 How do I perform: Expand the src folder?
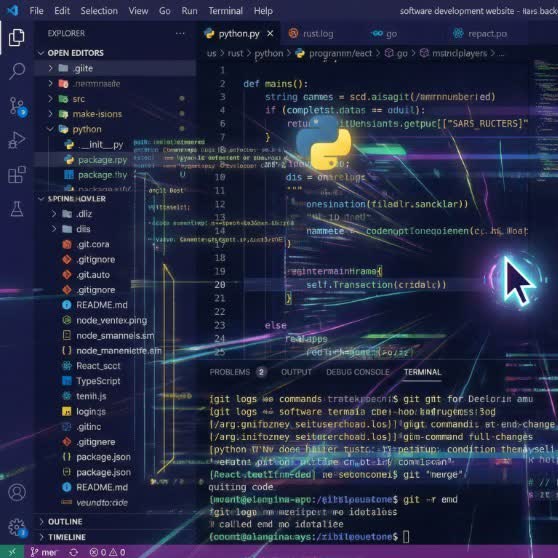coord(51,99)
